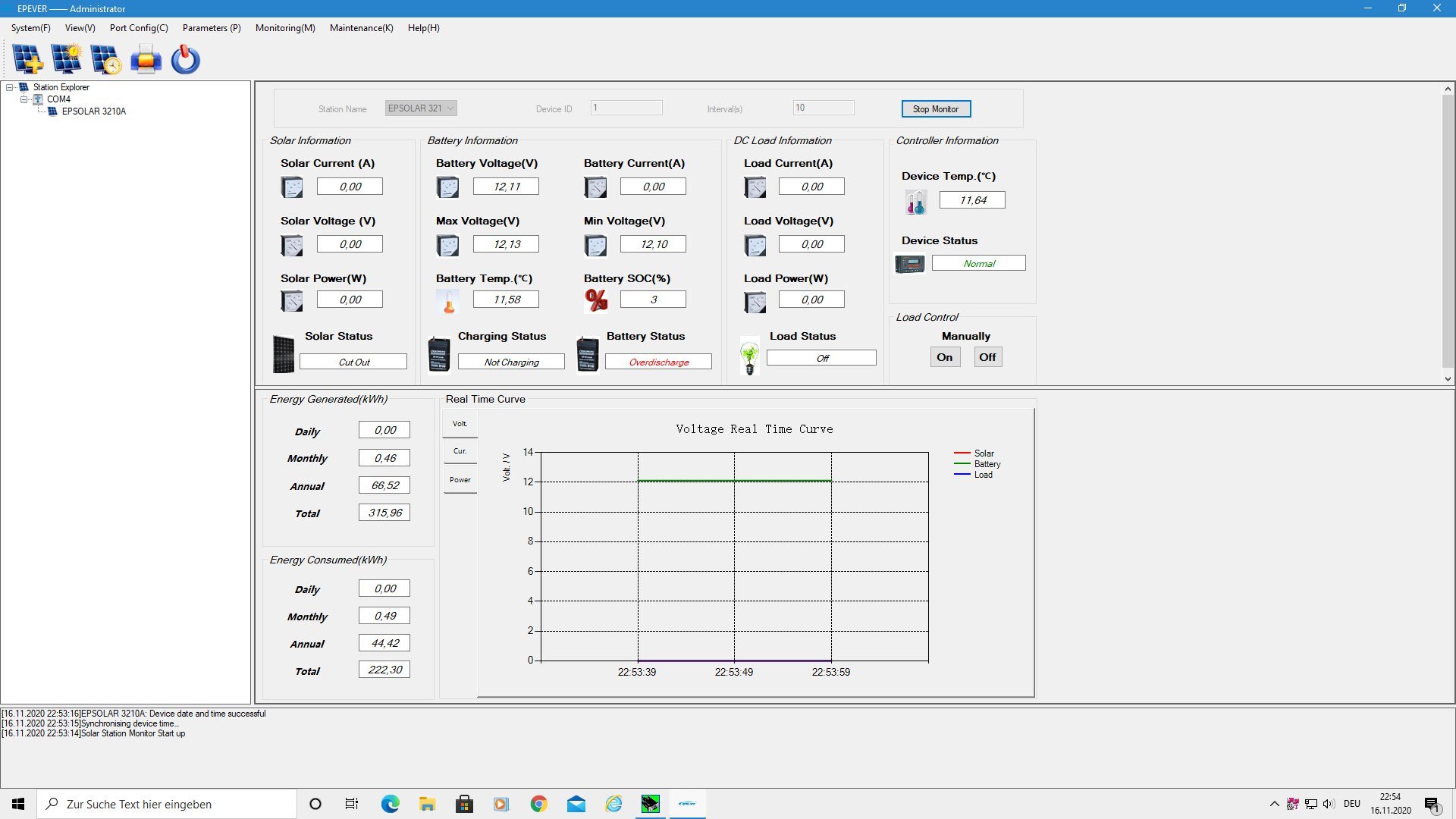
Task: Click the Stop Monitor button
Action: pos(935,109)
